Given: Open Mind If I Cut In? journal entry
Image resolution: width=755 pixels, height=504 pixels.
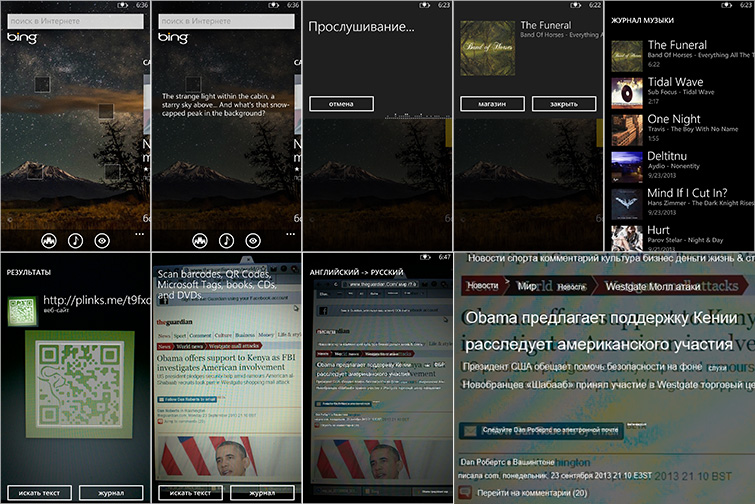Looking at the screenshot, I should coord(682,204).
